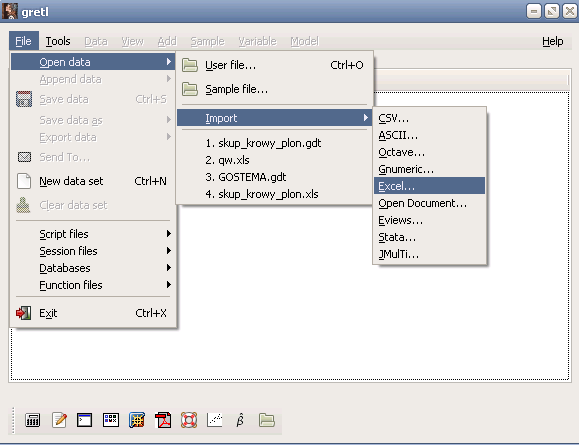Expand the Import submenu arrow
Viewport: 579px width, 445px height.
[x=366, y=118]
